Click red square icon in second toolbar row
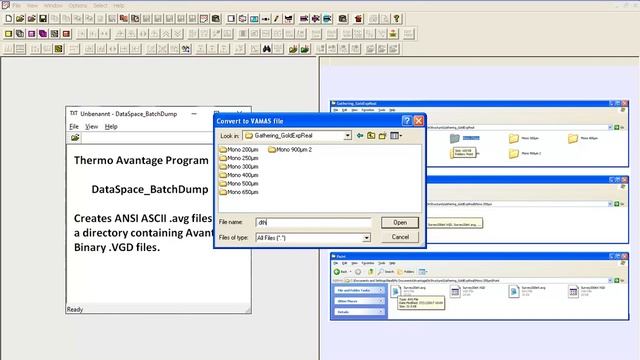 point(66,34)
